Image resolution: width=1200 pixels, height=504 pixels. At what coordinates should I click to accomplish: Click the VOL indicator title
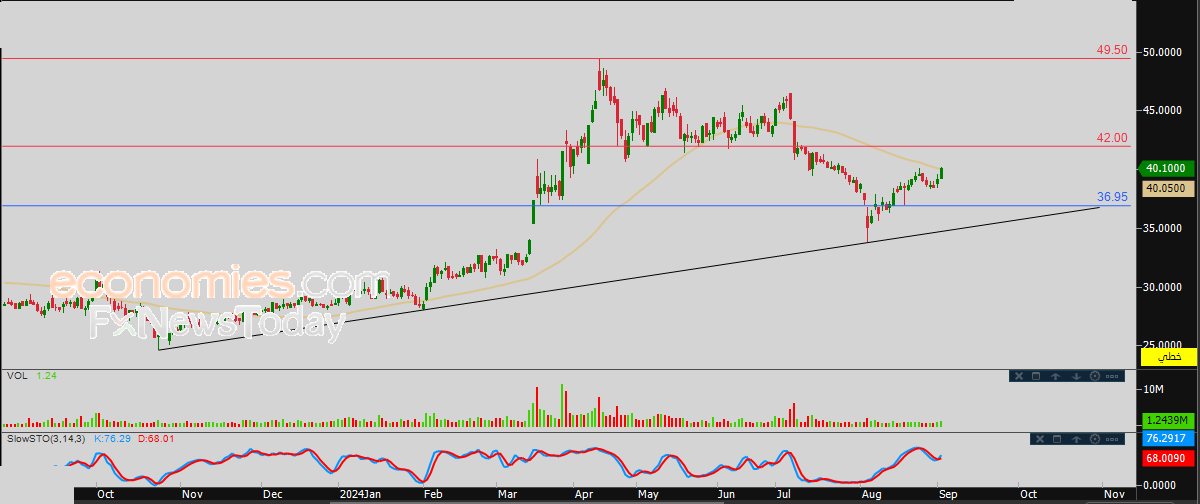16,375
